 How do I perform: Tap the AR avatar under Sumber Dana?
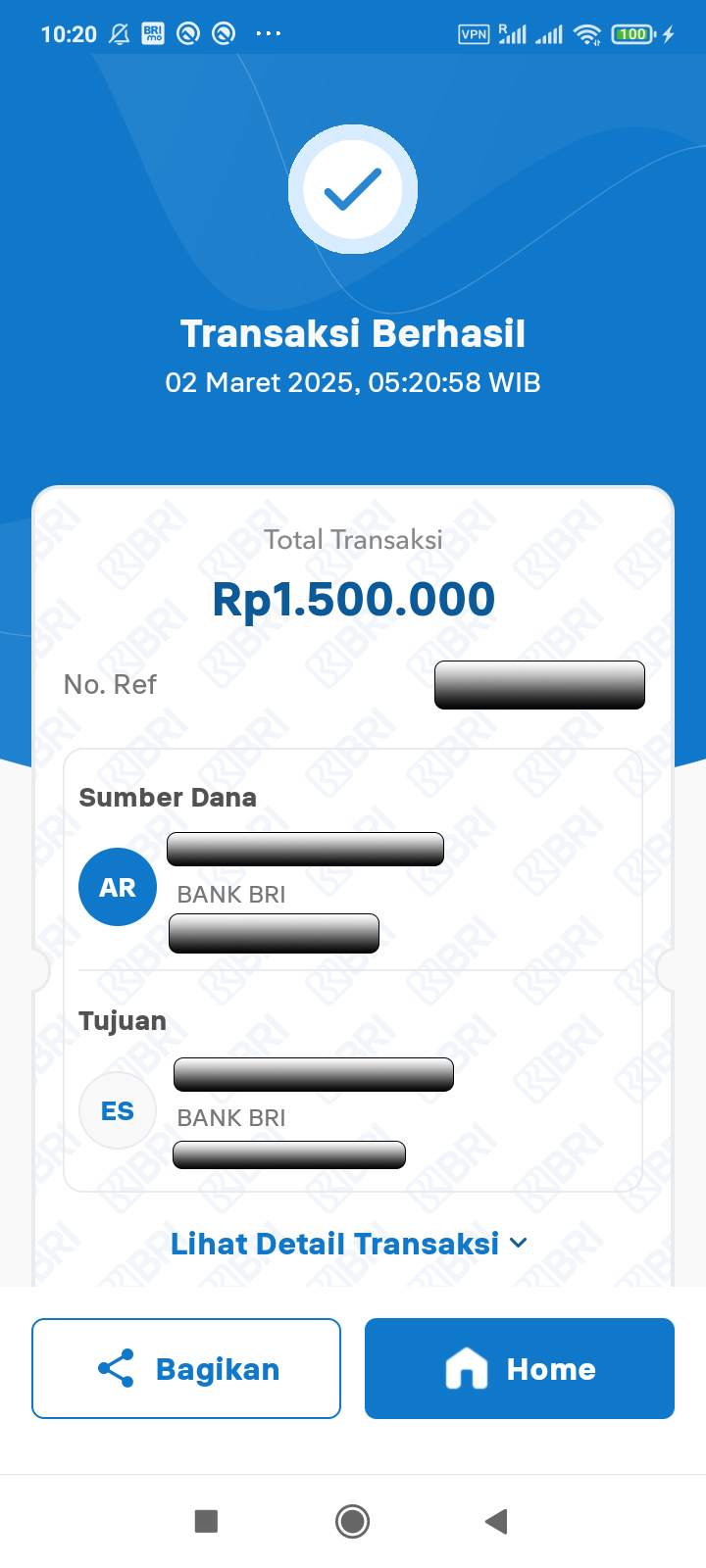click(x=118, y=887)
